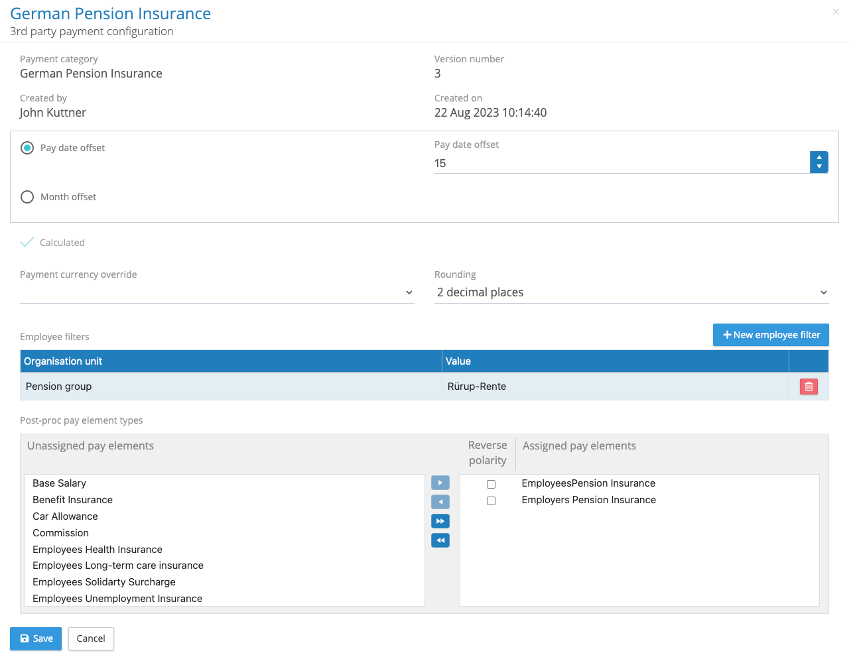Increase Pay date offset using up stepper

(x=819, y=157)
